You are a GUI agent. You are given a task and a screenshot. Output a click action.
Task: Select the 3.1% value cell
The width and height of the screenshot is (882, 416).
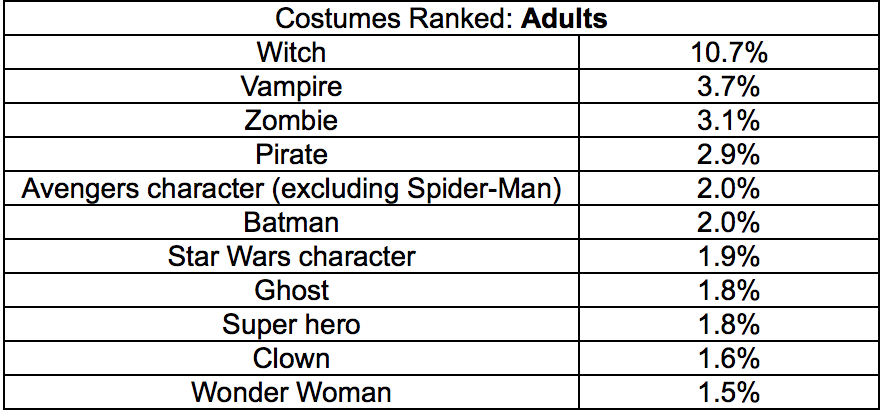[728, 120]
